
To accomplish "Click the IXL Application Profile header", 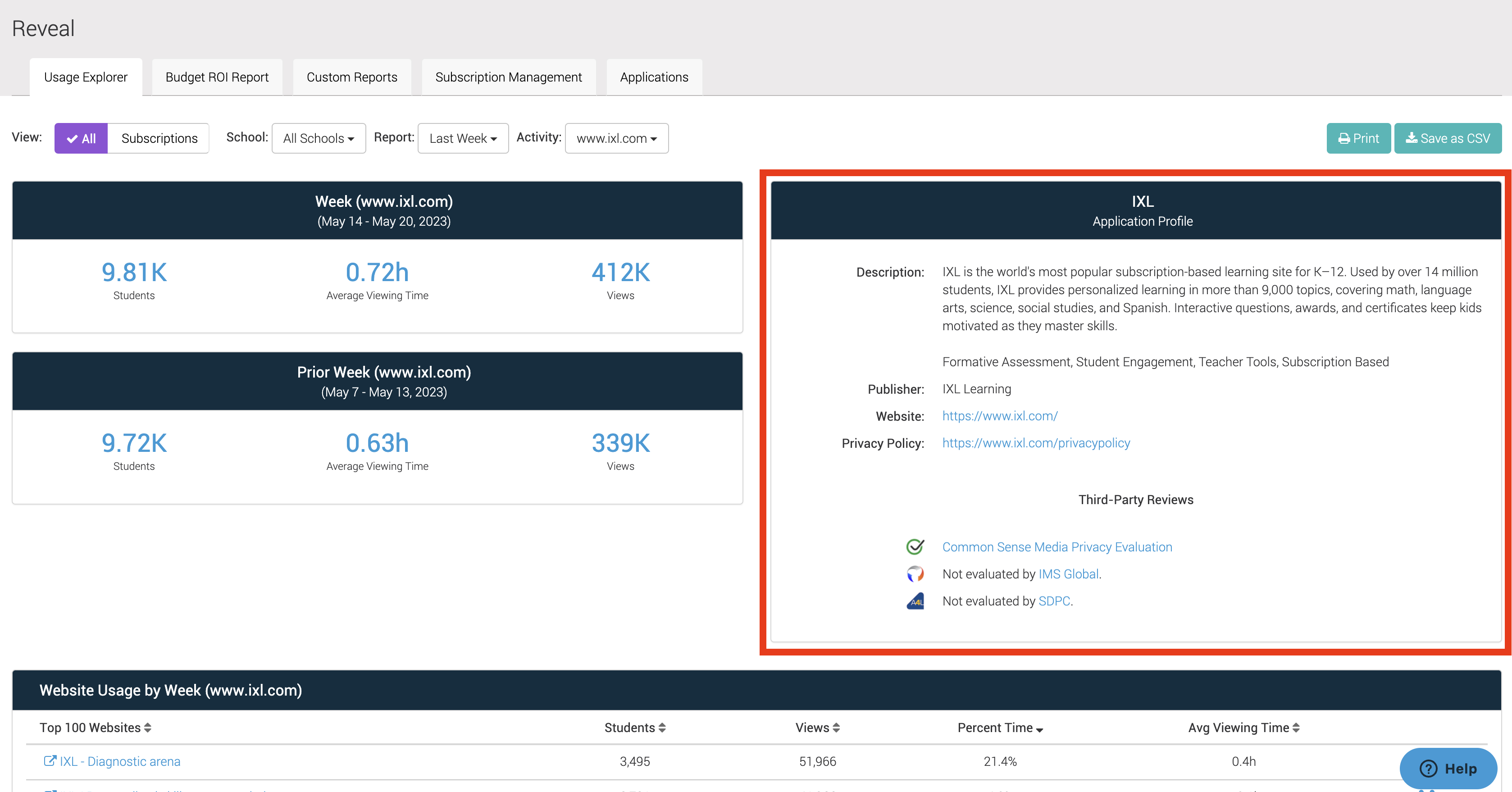I will point(1136,210).
